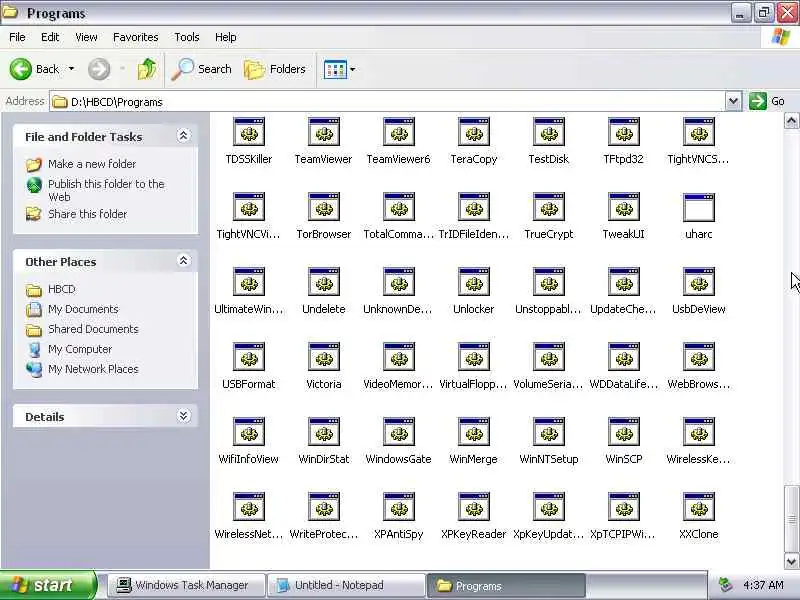Select the XXClone program icon
The image size is (800, 600).
pyautogui.click(x=699, y=507)
